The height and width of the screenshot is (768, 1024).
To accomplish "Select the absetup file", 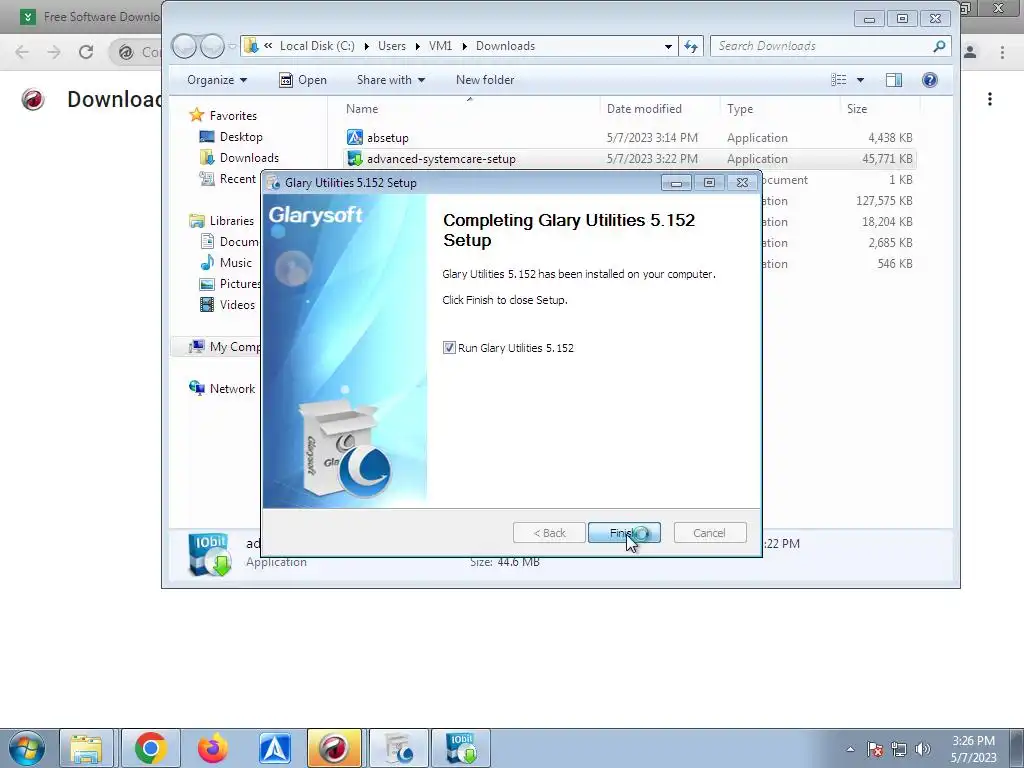I will (388, 138).
